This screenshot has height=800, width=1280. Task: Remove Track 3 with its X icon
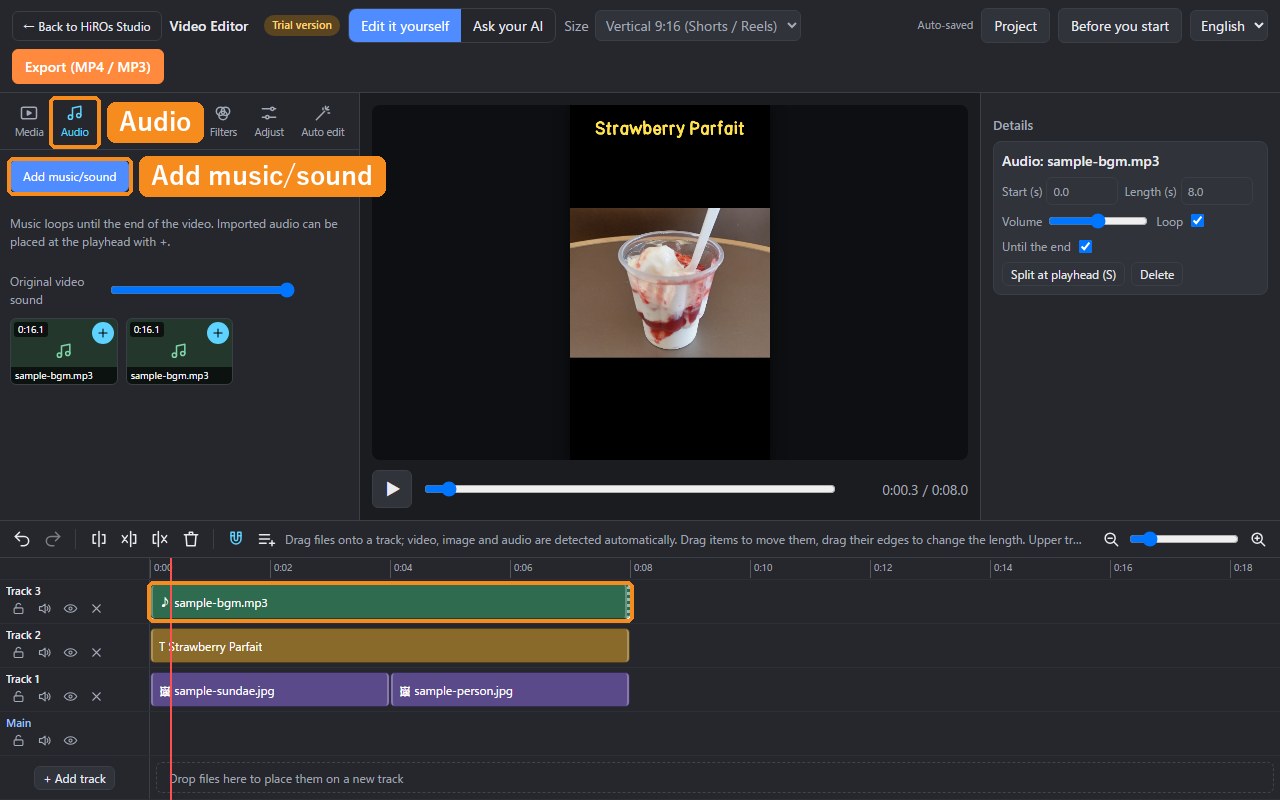[96, 608]
